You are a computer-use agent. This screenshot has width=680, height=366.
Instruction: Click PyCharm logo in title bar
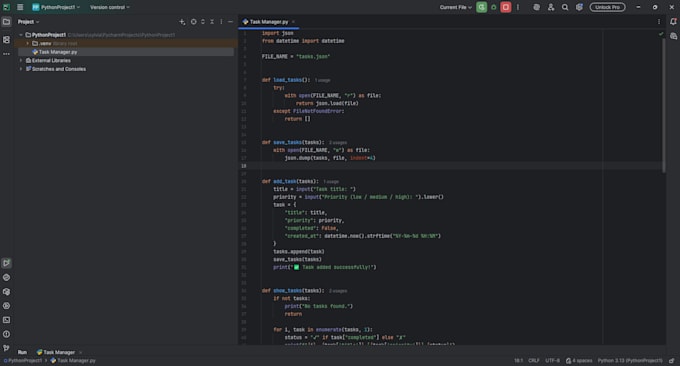click(x=6, y=7)
